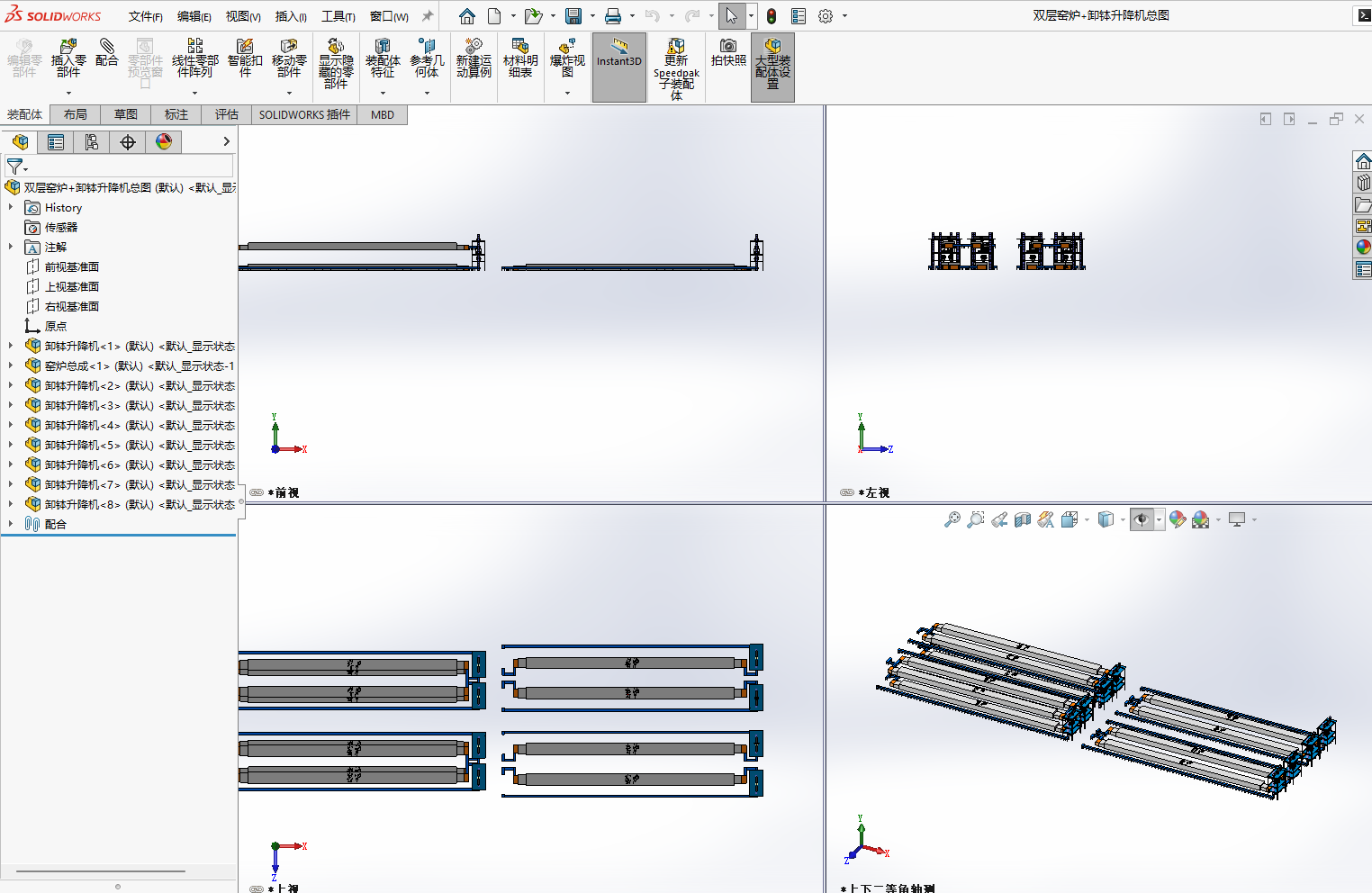Click Update Speedpak subassemblies

[x=676, y=68]
